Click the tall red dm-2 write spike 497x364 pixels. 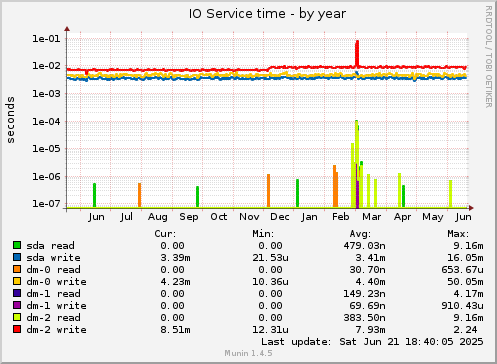point(357,53)
